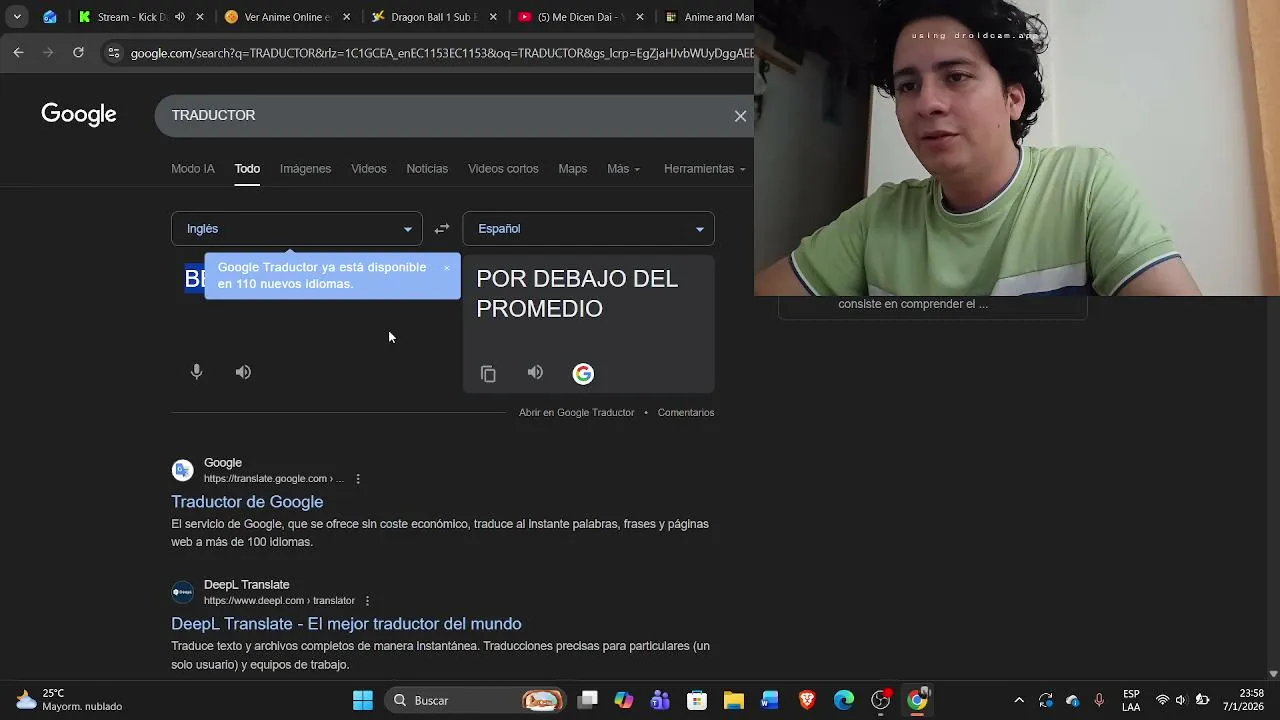Dismiss the 110 nuevos idiomas tooltip

coord(447,268)
